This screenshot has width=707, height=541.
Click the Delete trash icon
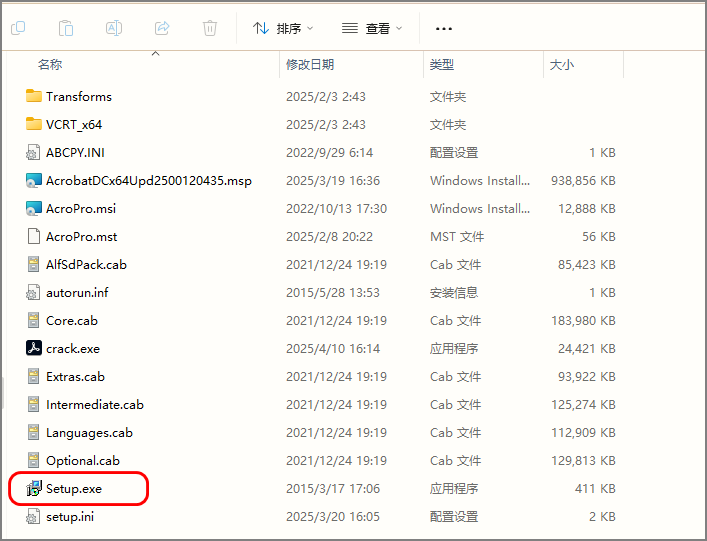[x=210, y=28]
